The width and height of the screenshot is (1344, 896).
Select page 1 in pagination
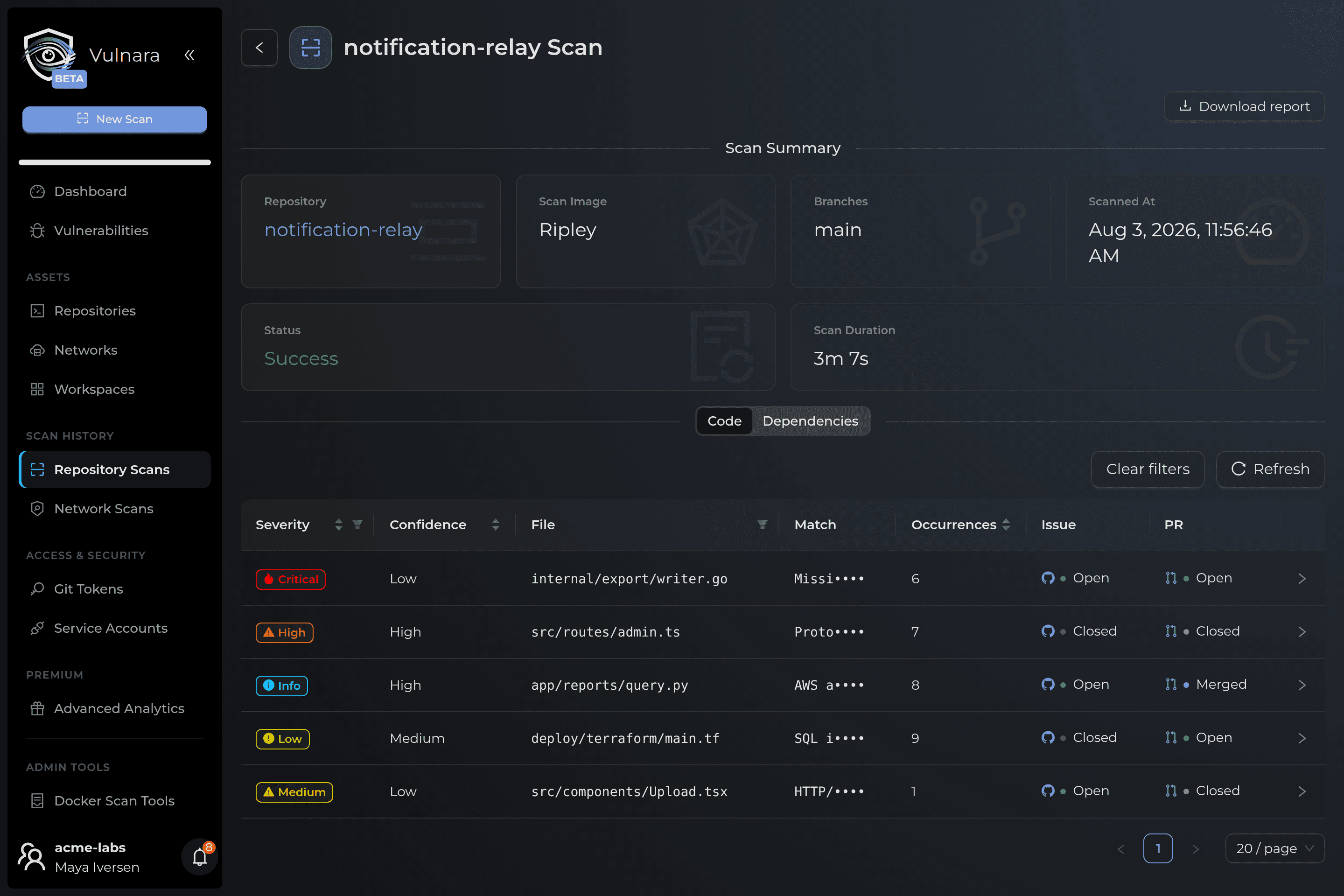coord(1158,848)
